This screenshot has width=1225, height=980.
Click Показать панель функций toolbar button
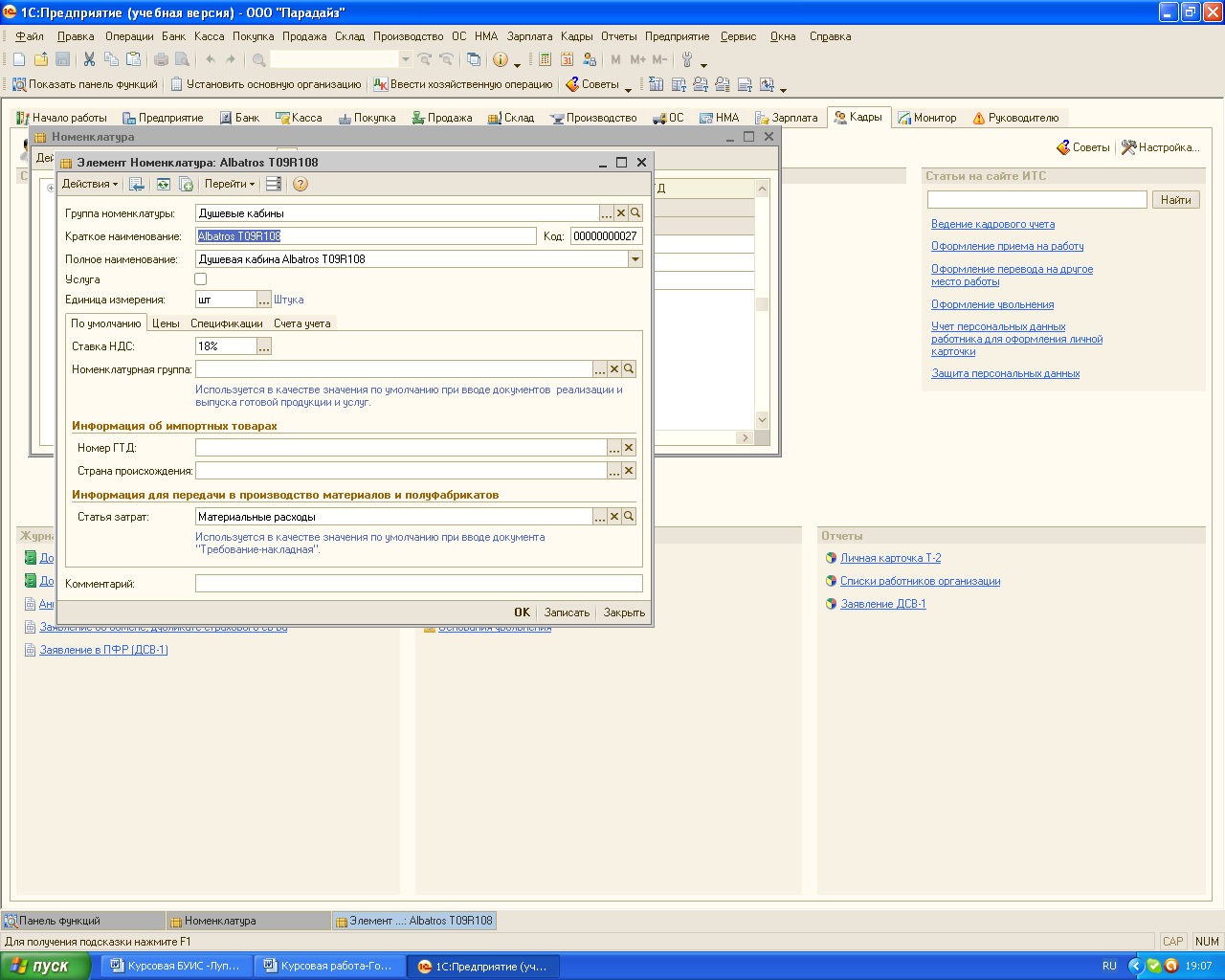(x=84, y=84)
